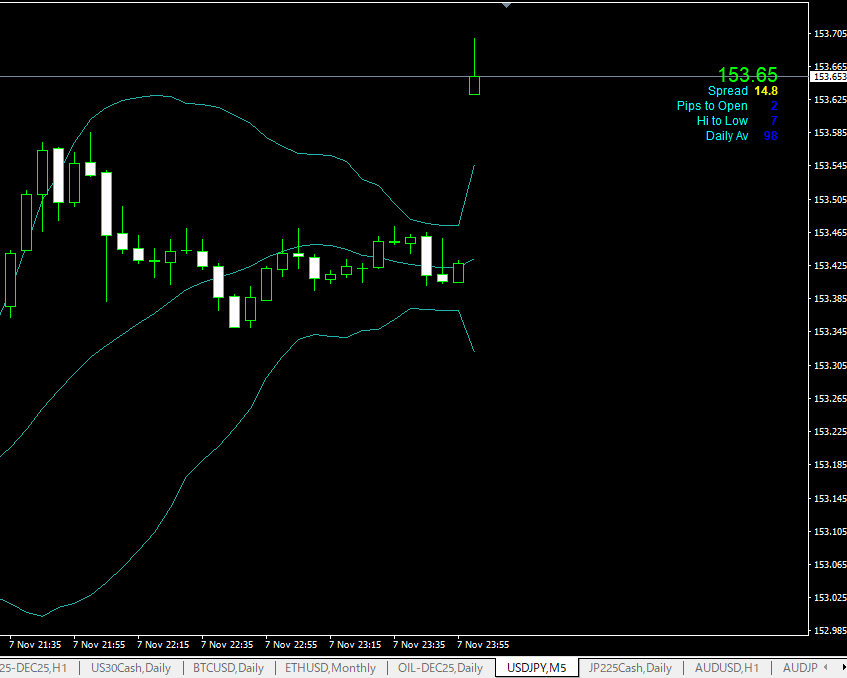Viewport: 847px width, 678px height.
Task: Switch to the OIL-DEC25,Daily tab
Action: 440,668
